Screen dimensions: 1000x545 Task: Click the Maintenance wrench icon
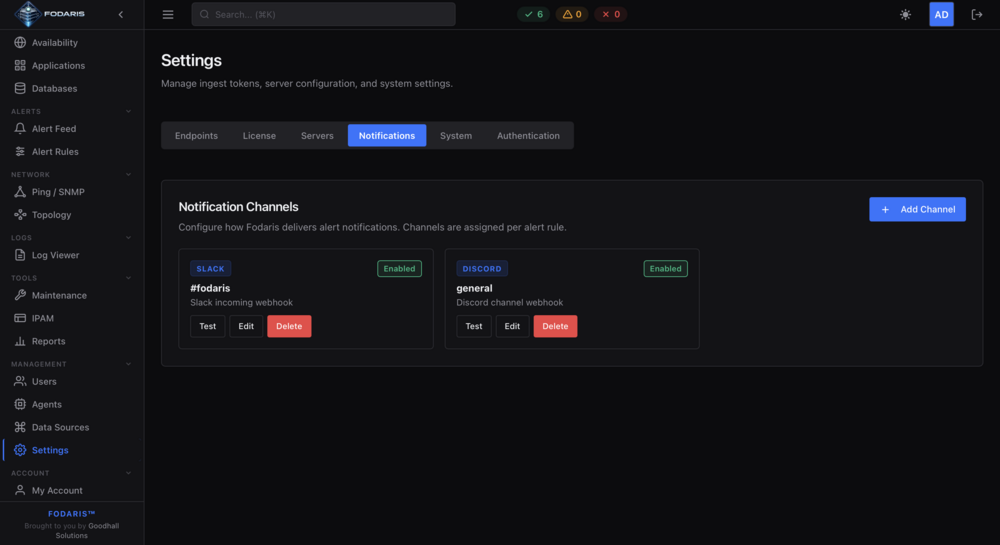20,295
